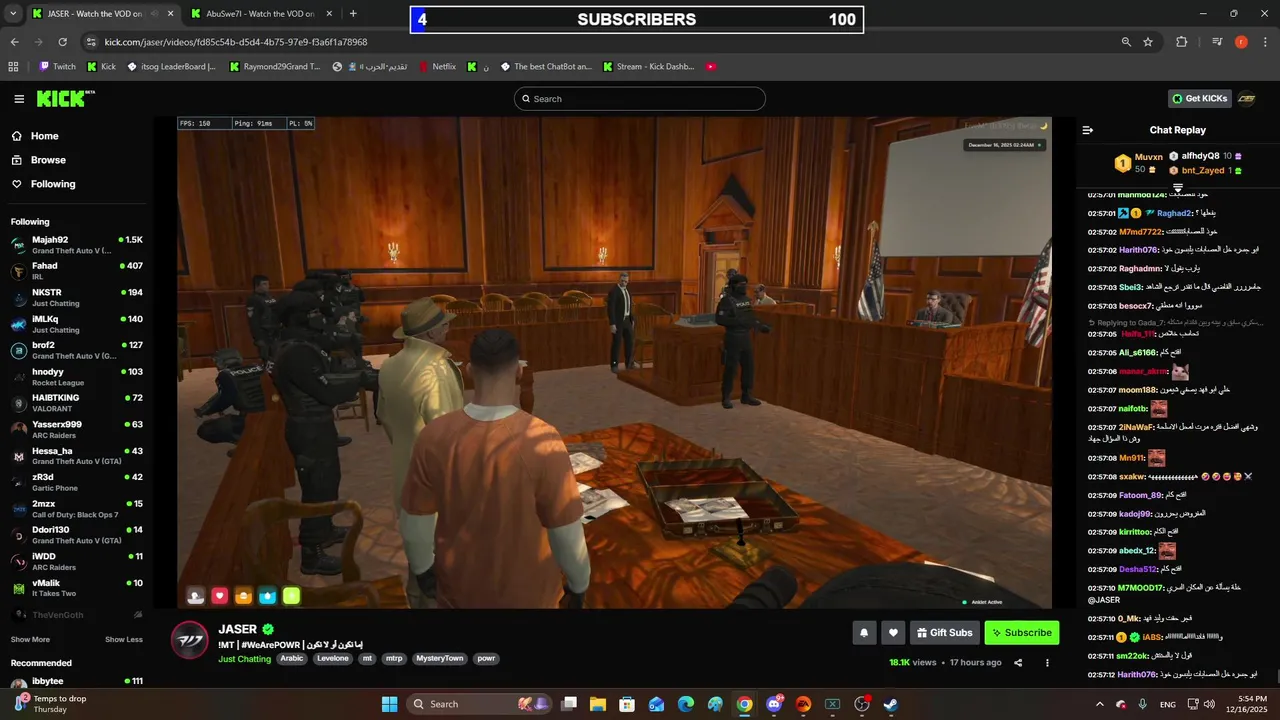Select the powr tag
Viewport: 1280px width, 720px height.
[x=486, y=659]
